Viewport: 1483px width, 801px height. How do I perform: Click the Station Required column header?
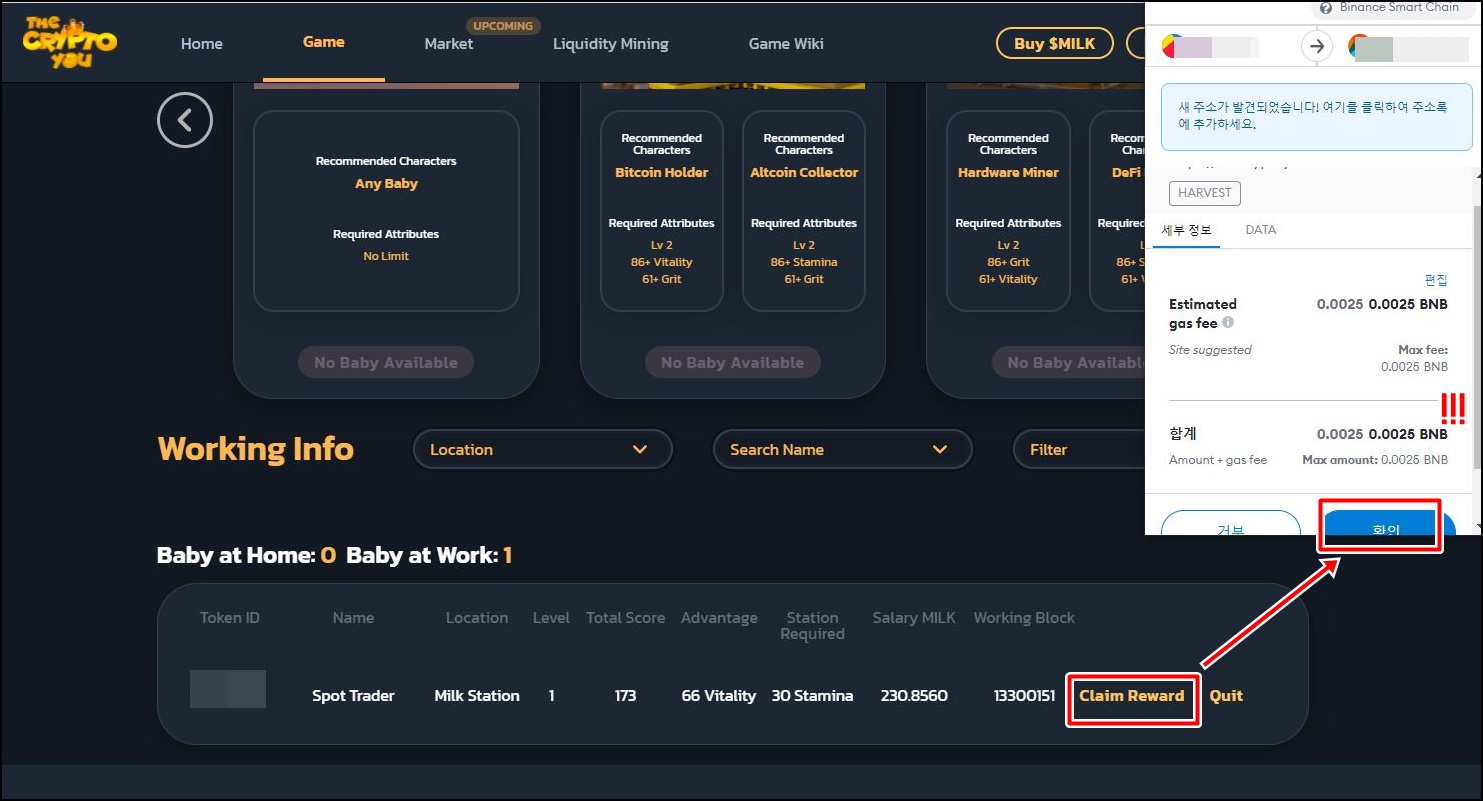[812, 626]
